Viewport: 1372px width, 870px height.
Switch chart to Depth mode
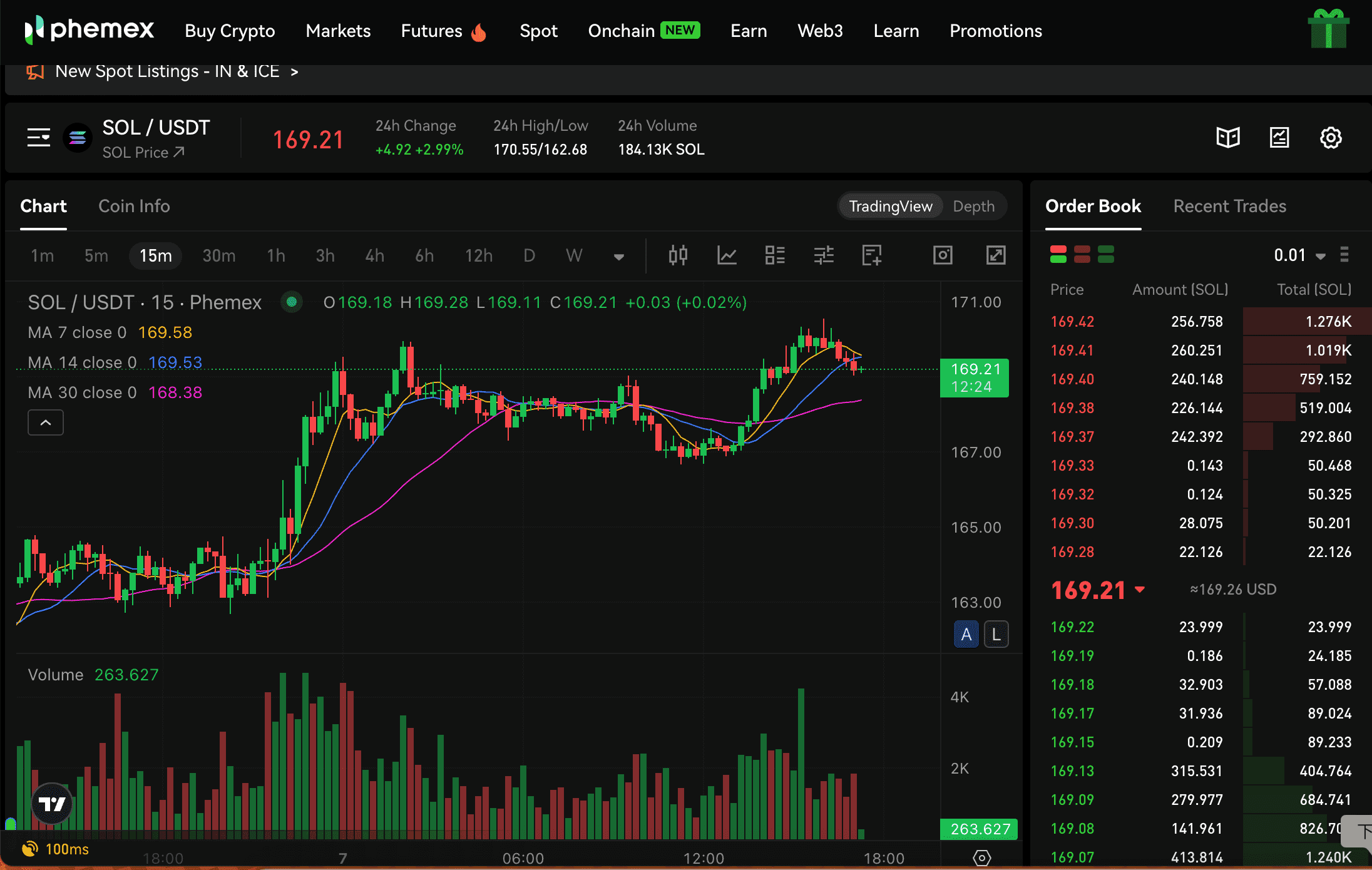tap(973, 206)
